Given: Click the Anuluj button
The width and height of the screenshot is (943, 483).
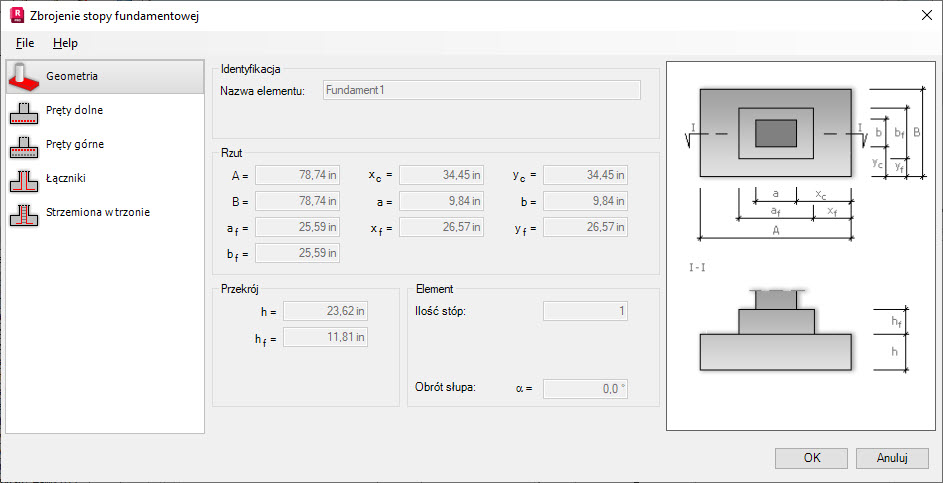Looking at the screenshot, I should coord(892,458).
